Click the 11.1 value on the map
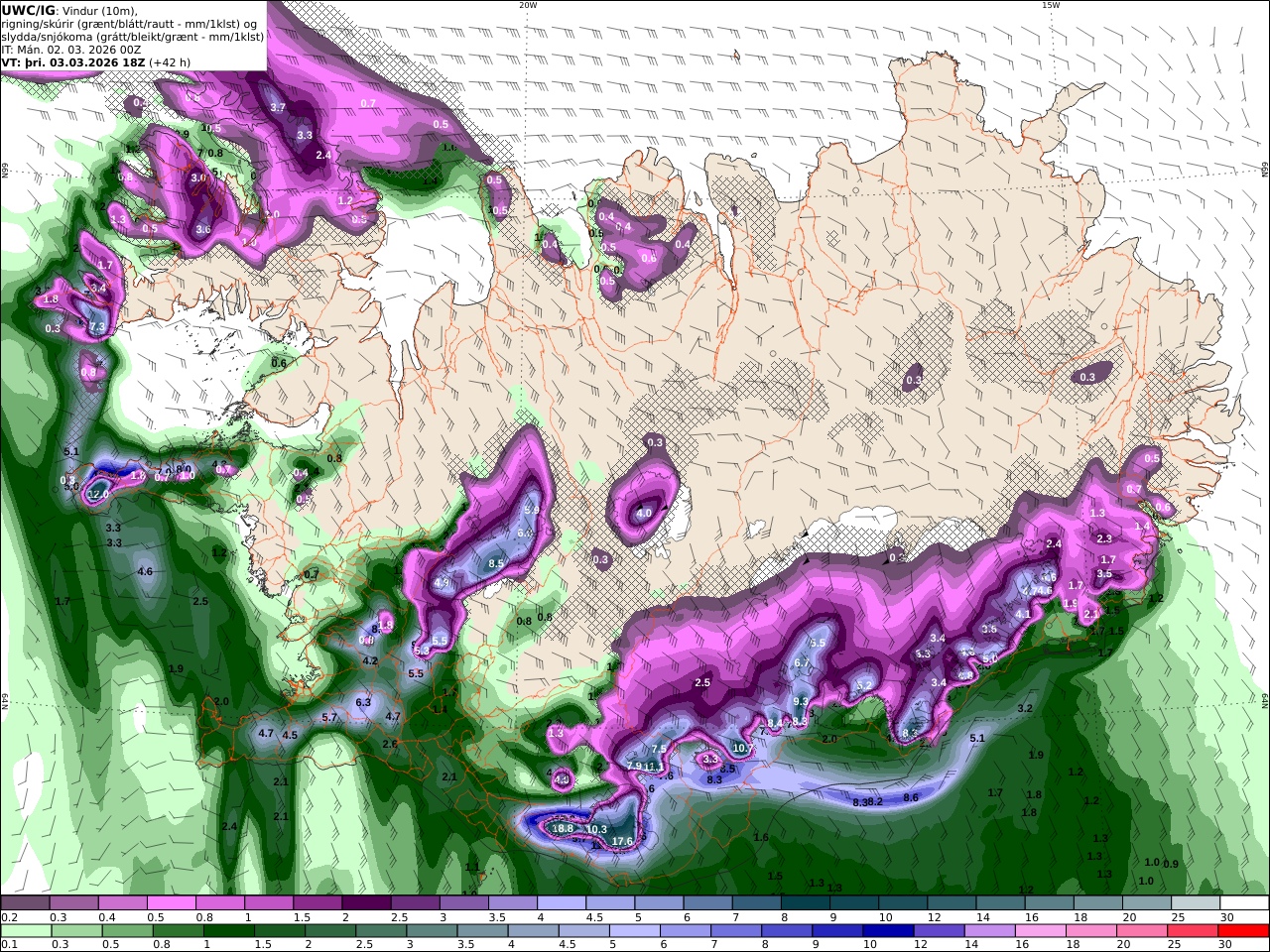1270x952 pixels. tap(654, 768)
